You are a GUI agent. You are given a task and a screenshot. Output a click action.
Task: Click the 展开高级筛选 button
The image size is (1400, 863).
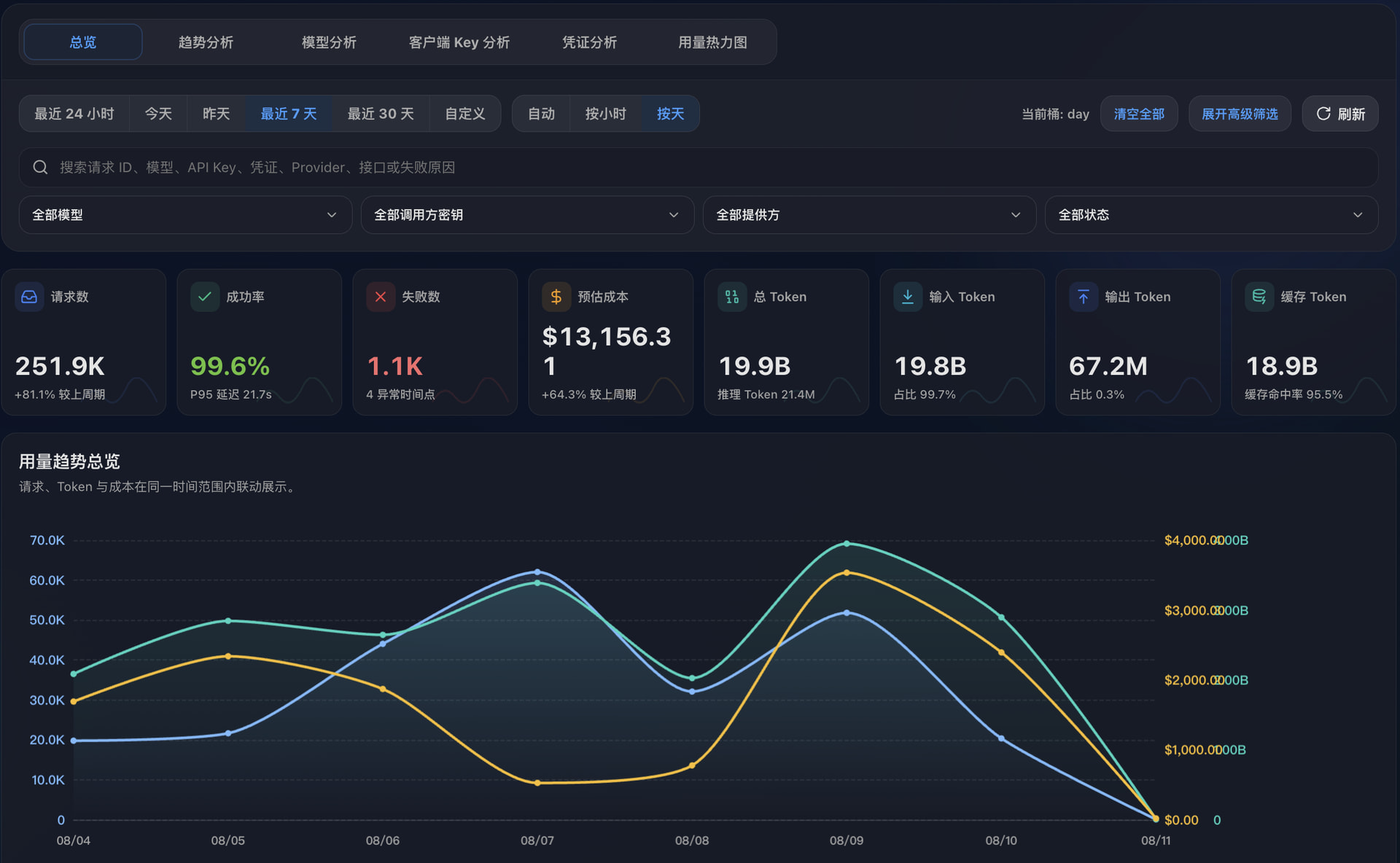[1240, 114]
